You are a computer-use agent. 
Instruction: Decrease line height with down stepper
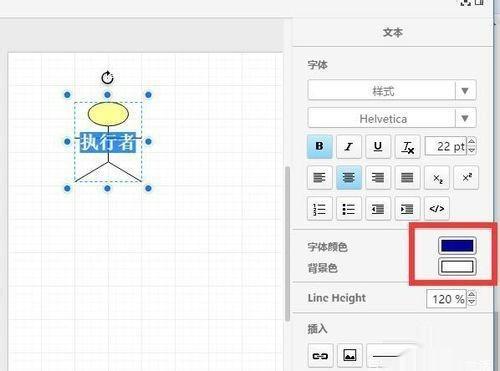[x=472, y=303]
